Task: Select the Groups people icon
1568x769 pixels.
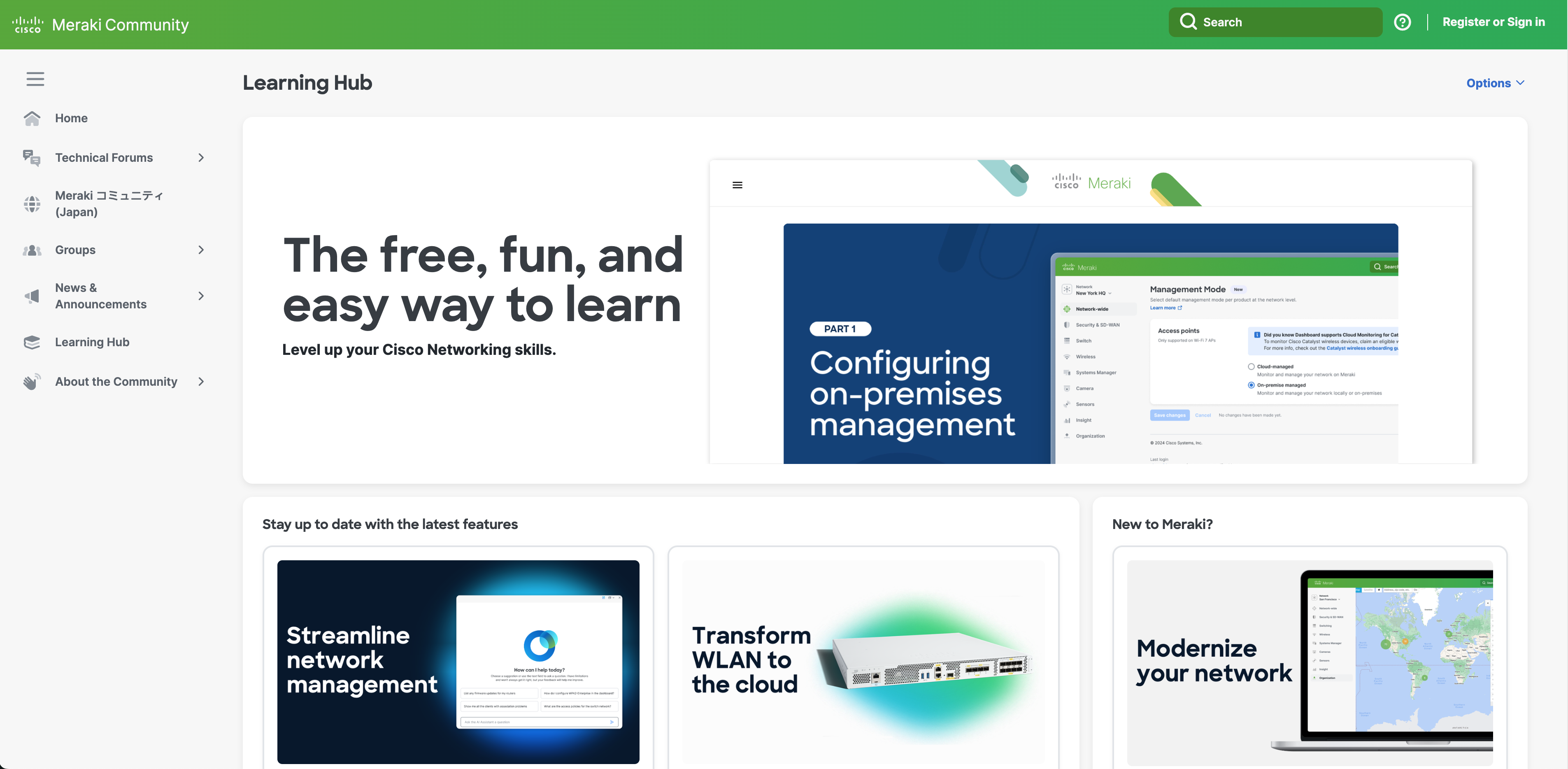Action: 32,249
